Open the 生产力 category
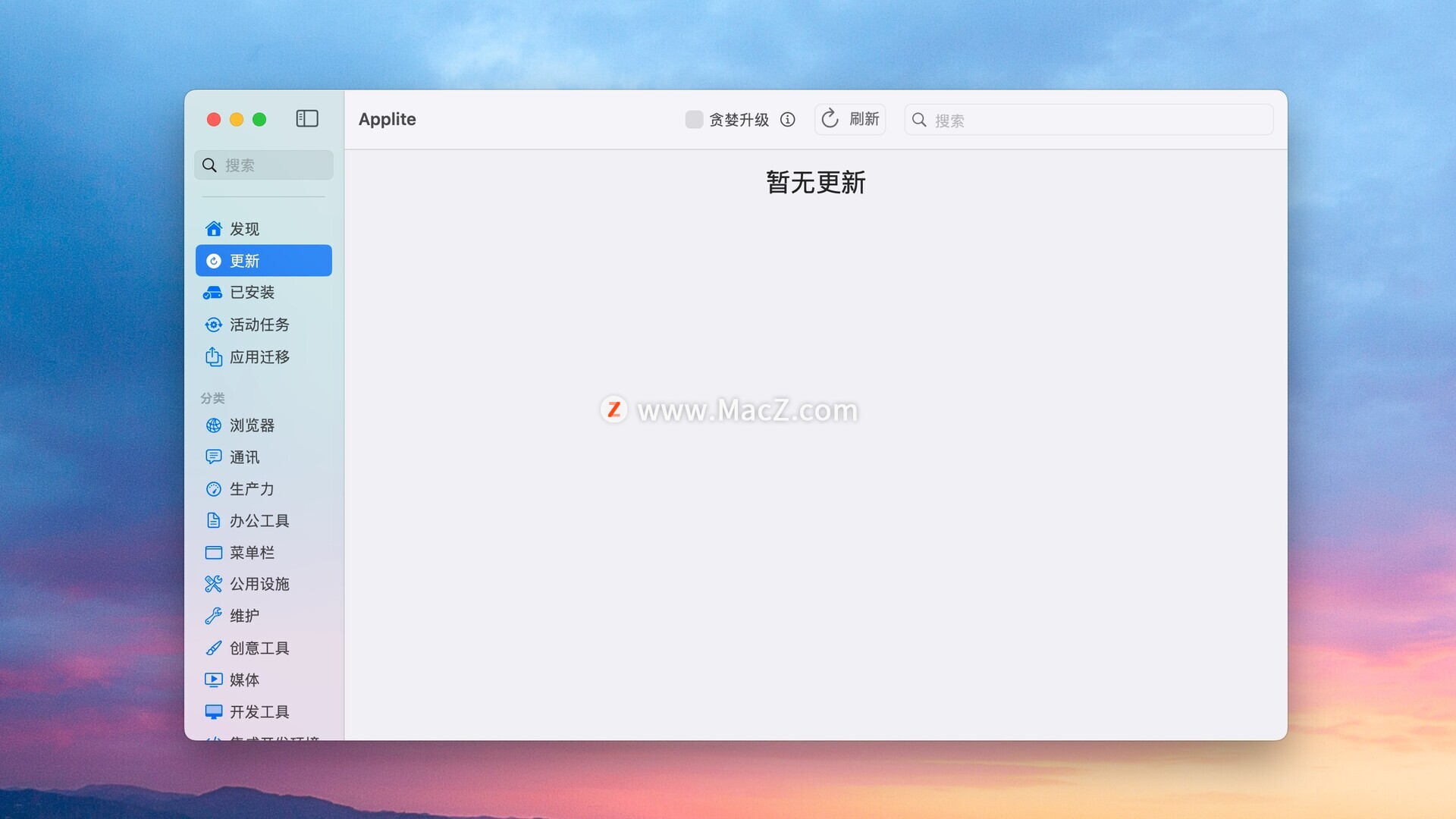The image size is (1456, 819). 251,489
